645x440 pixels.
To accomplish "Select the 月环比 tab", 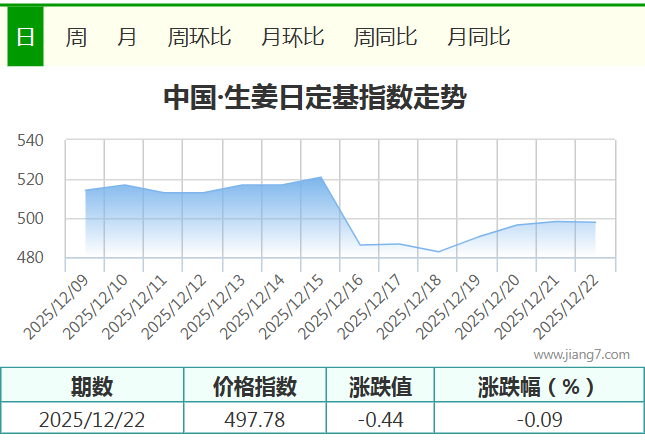I will tap(293, 37).
